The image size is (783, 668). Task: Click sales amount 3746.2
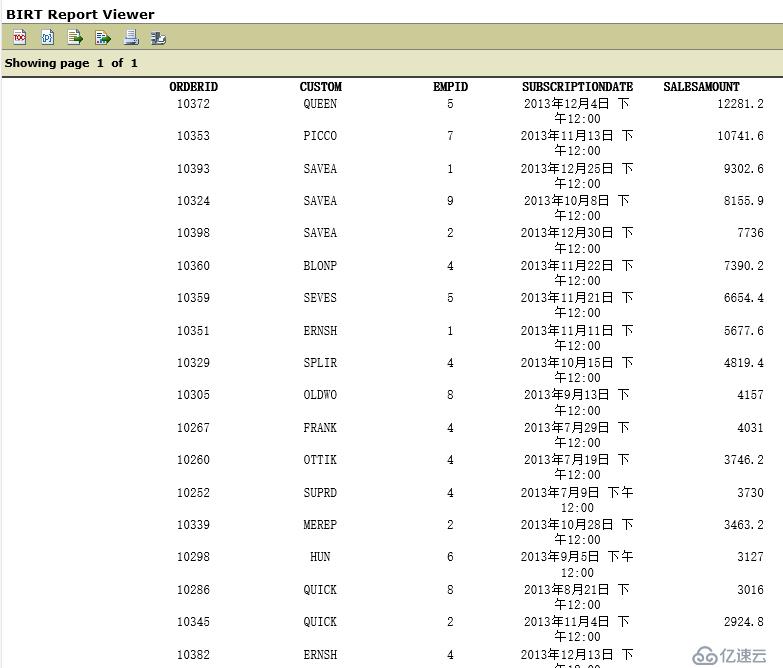744,460
